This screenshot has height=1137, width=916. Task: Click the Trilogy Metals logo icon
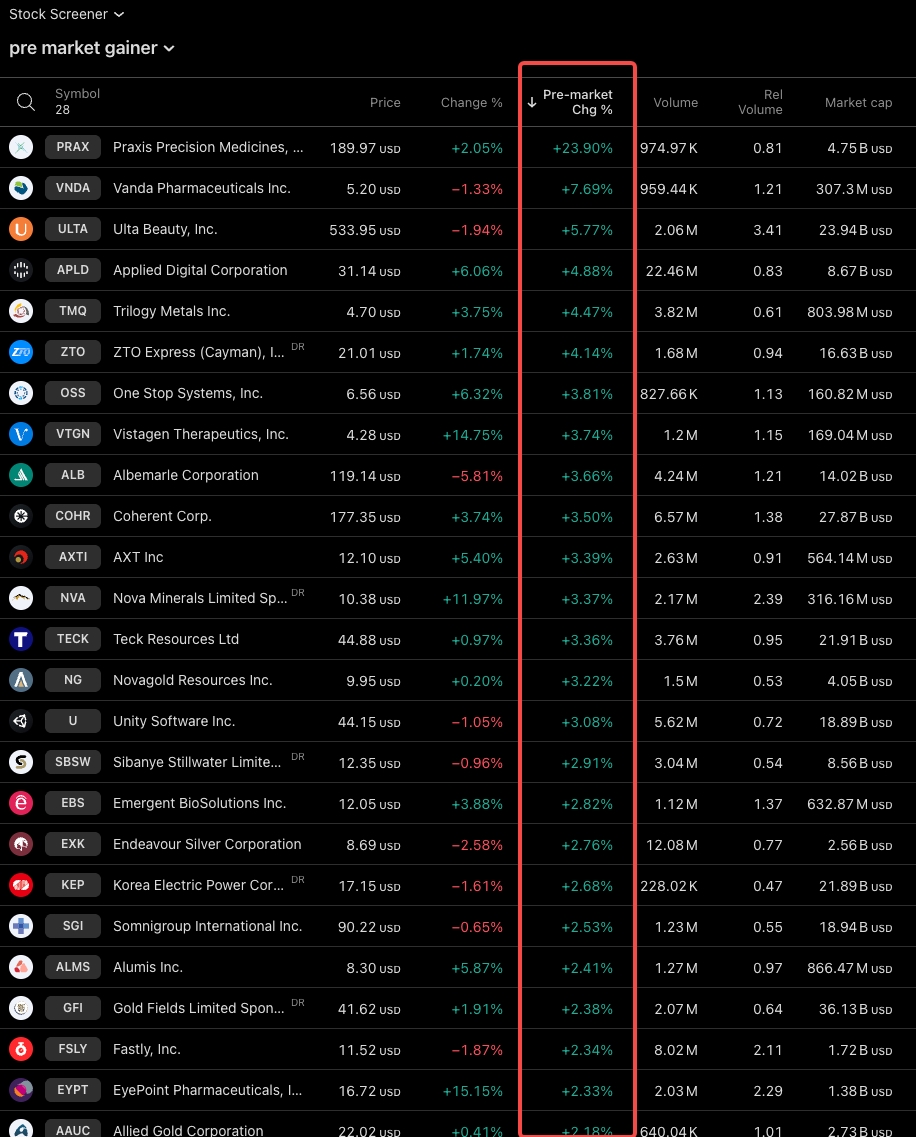[21, 311]
